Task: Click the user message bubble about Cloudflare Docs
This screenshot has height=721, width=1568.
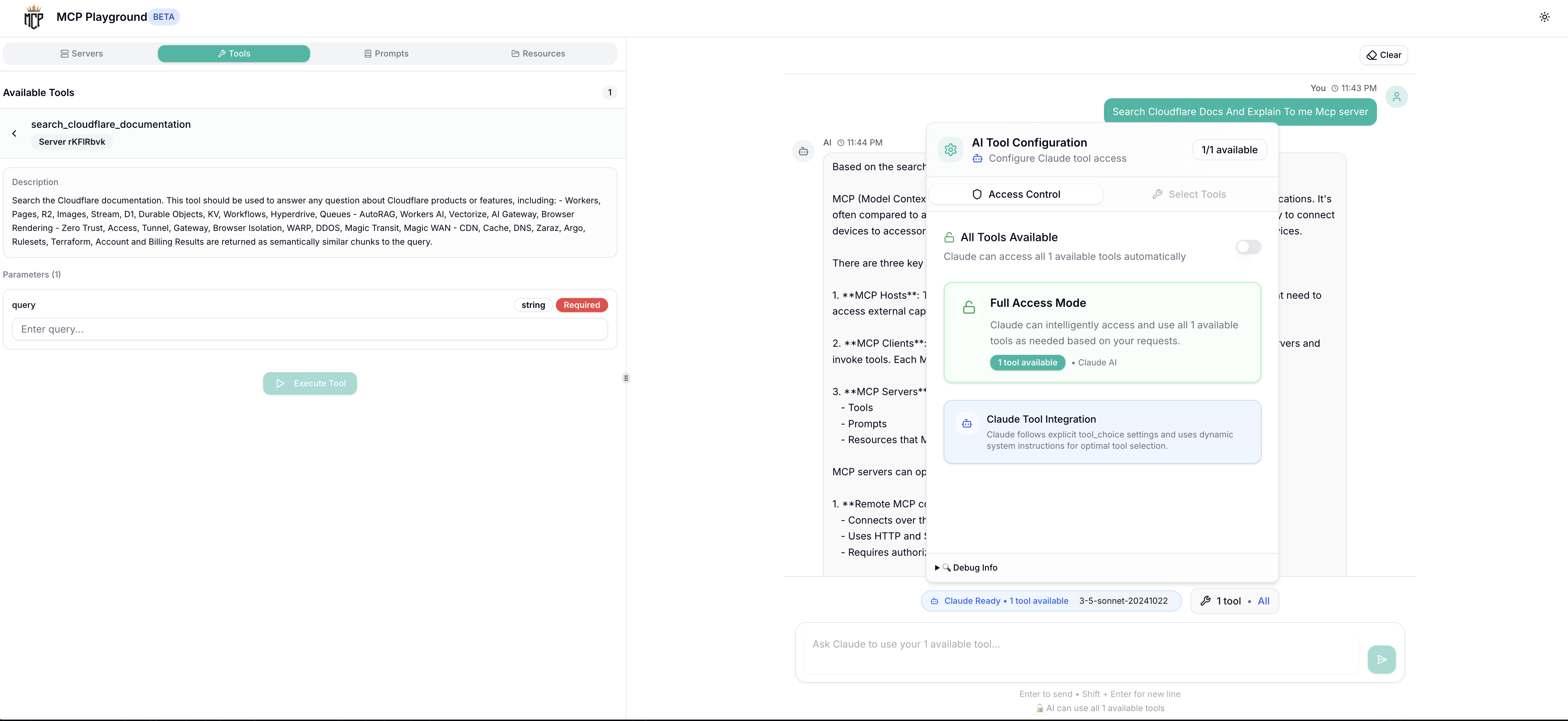Action: pos(1240,112)
